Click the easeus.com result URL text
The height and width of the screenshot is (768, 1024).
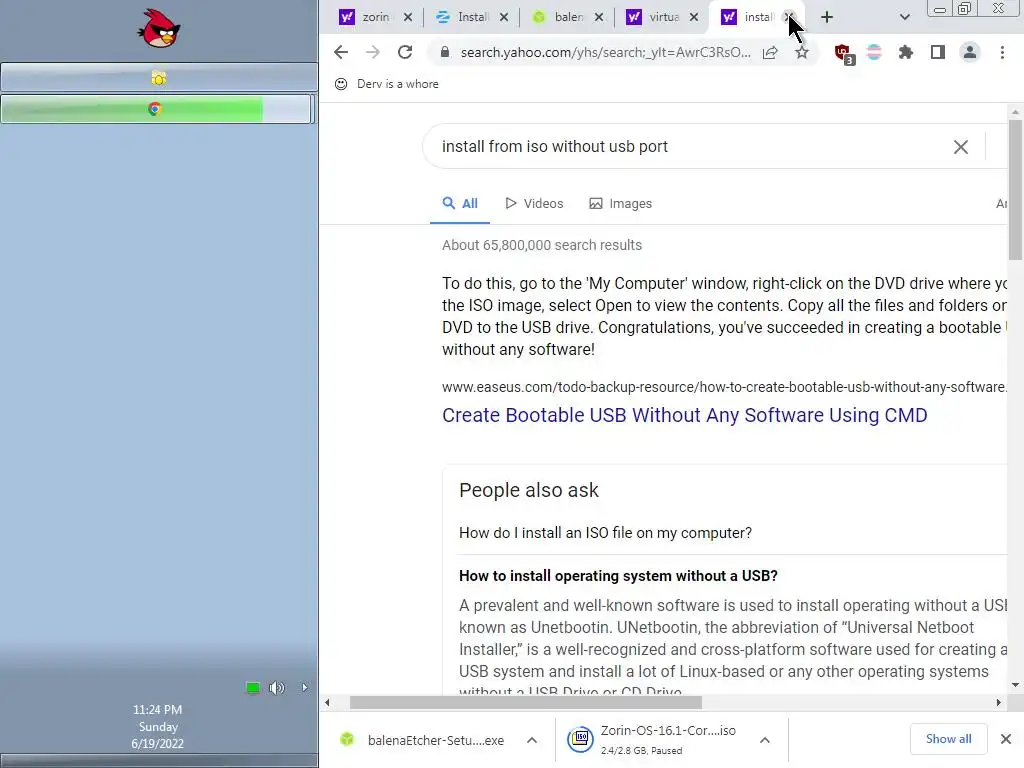coord(724,387)
